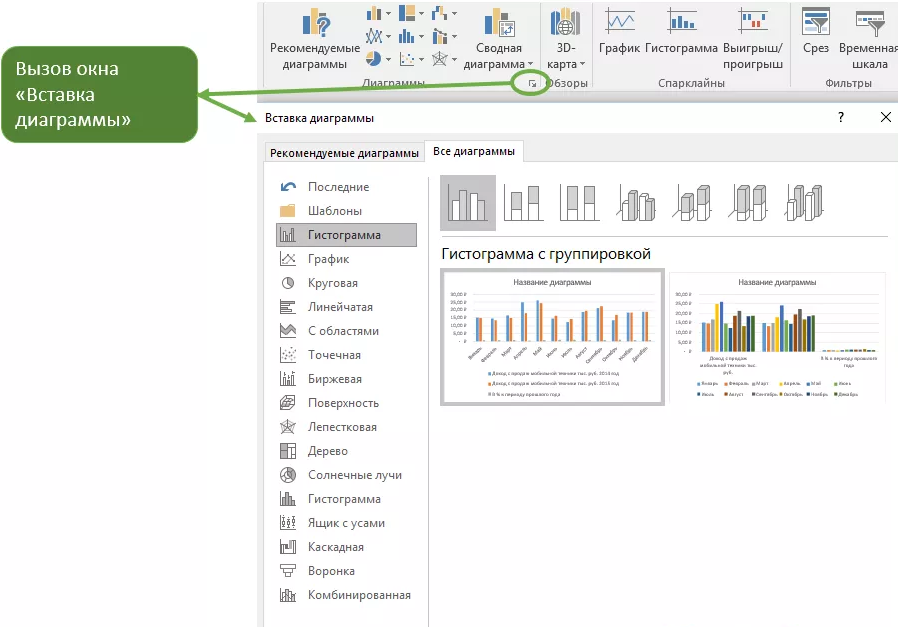Click the Гистограмма с группировкой heading

click(546, 254)
